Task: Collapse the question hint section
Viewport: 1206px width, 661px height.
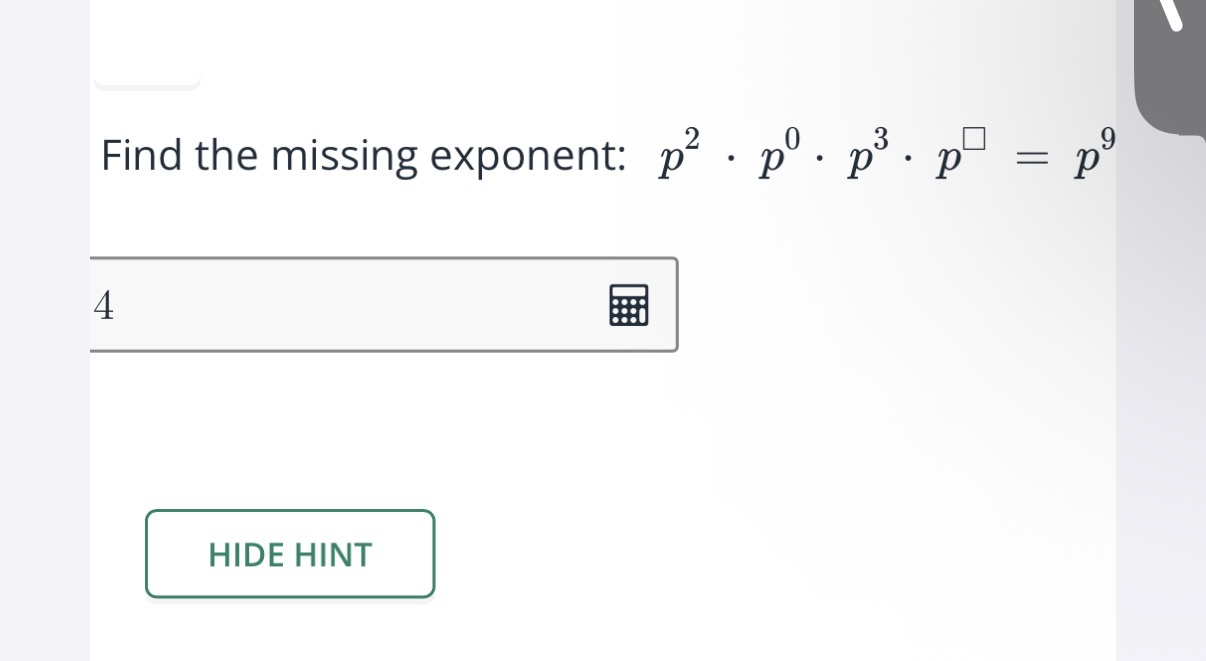Action: click(x=290, y=554)
